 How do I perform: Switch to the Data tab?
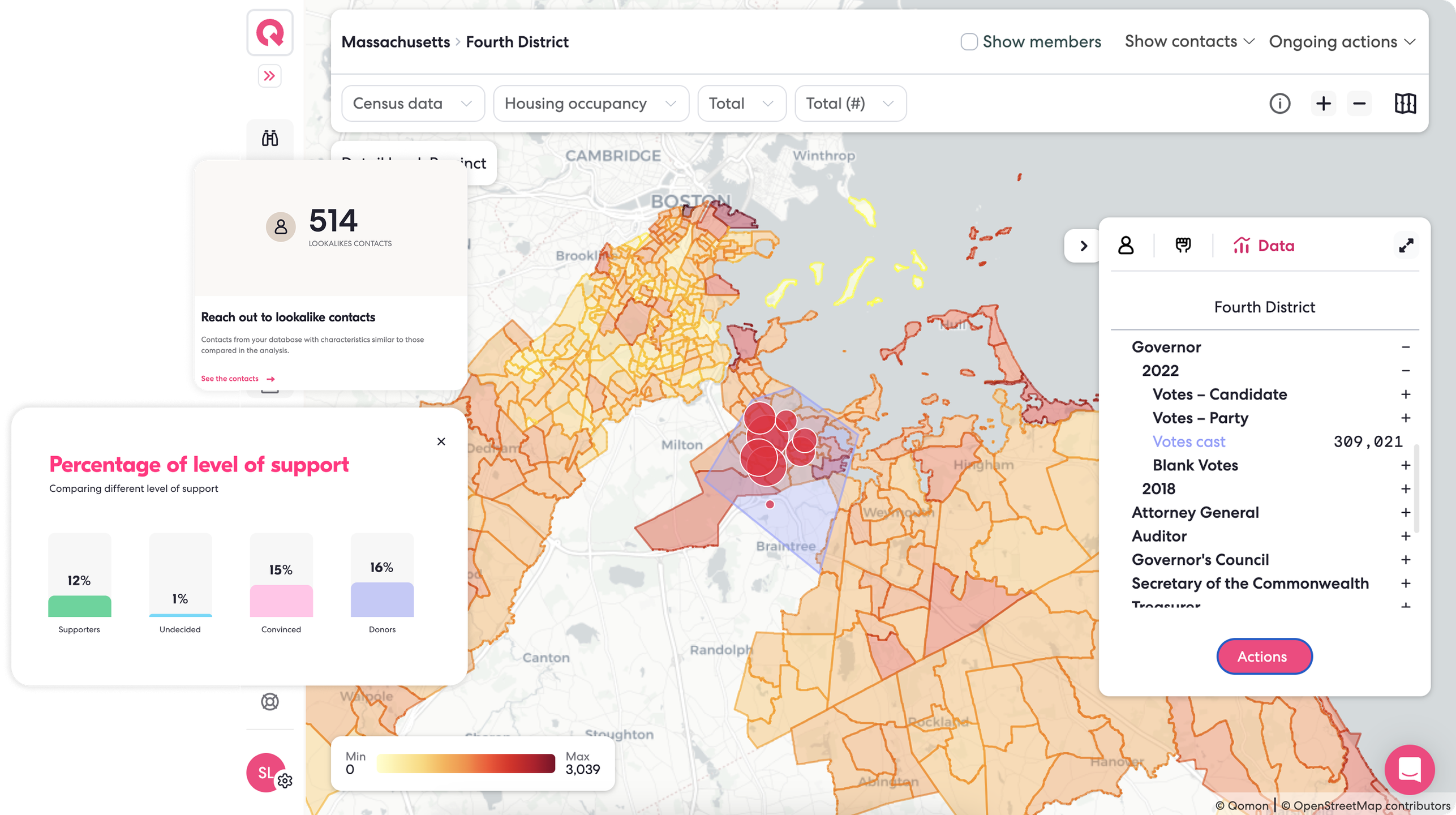tap(1264, 246)
